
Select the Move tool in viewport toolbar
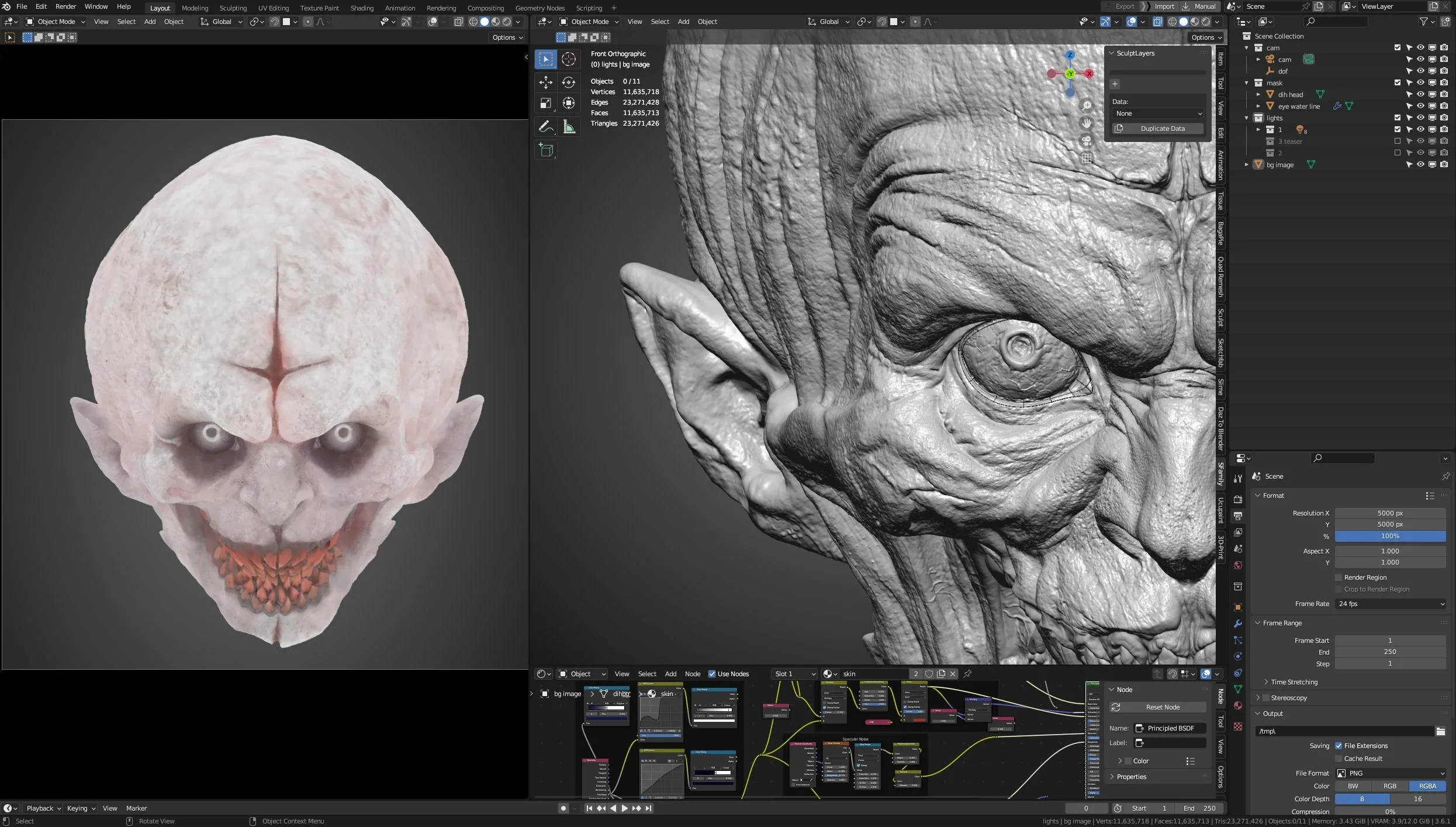point(545,82)
